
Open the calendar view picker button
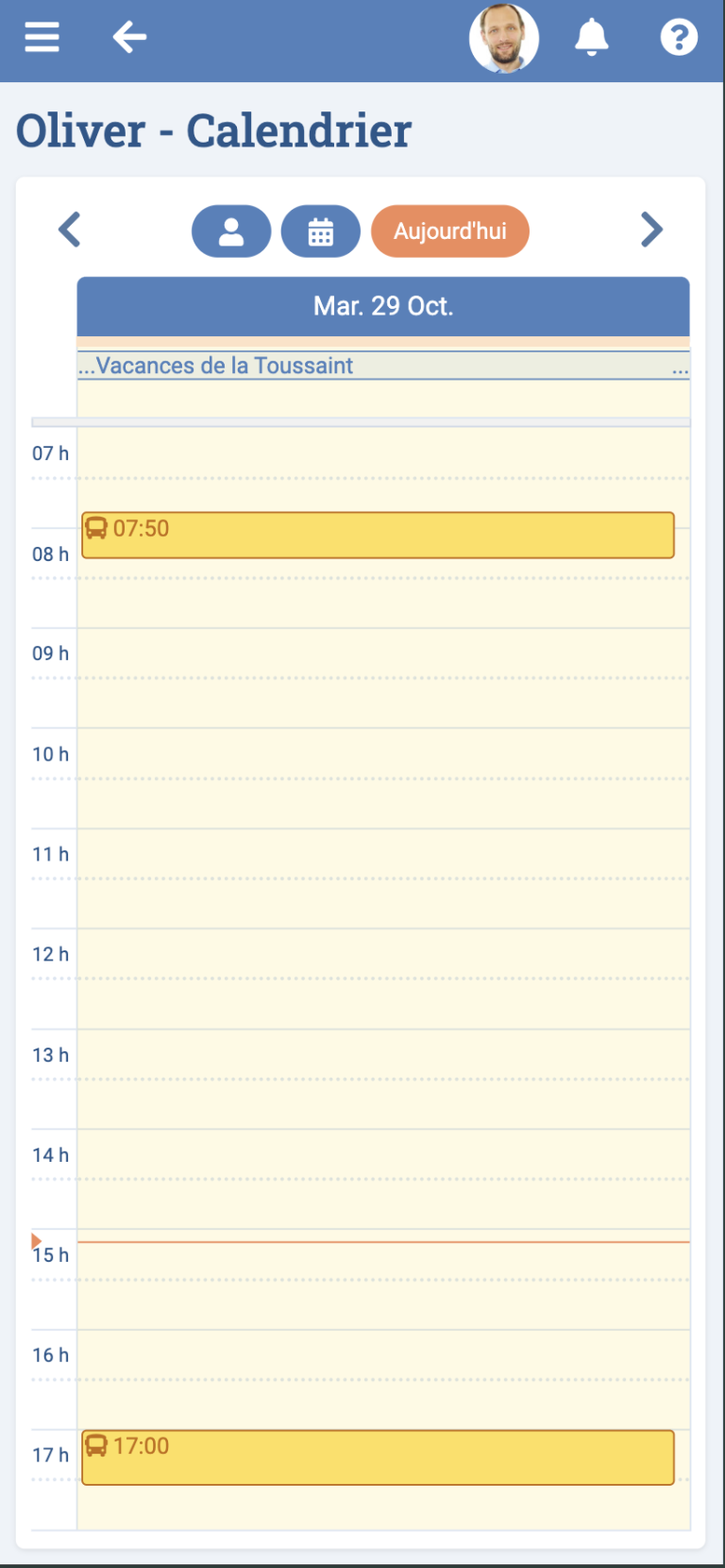point(321,231)
